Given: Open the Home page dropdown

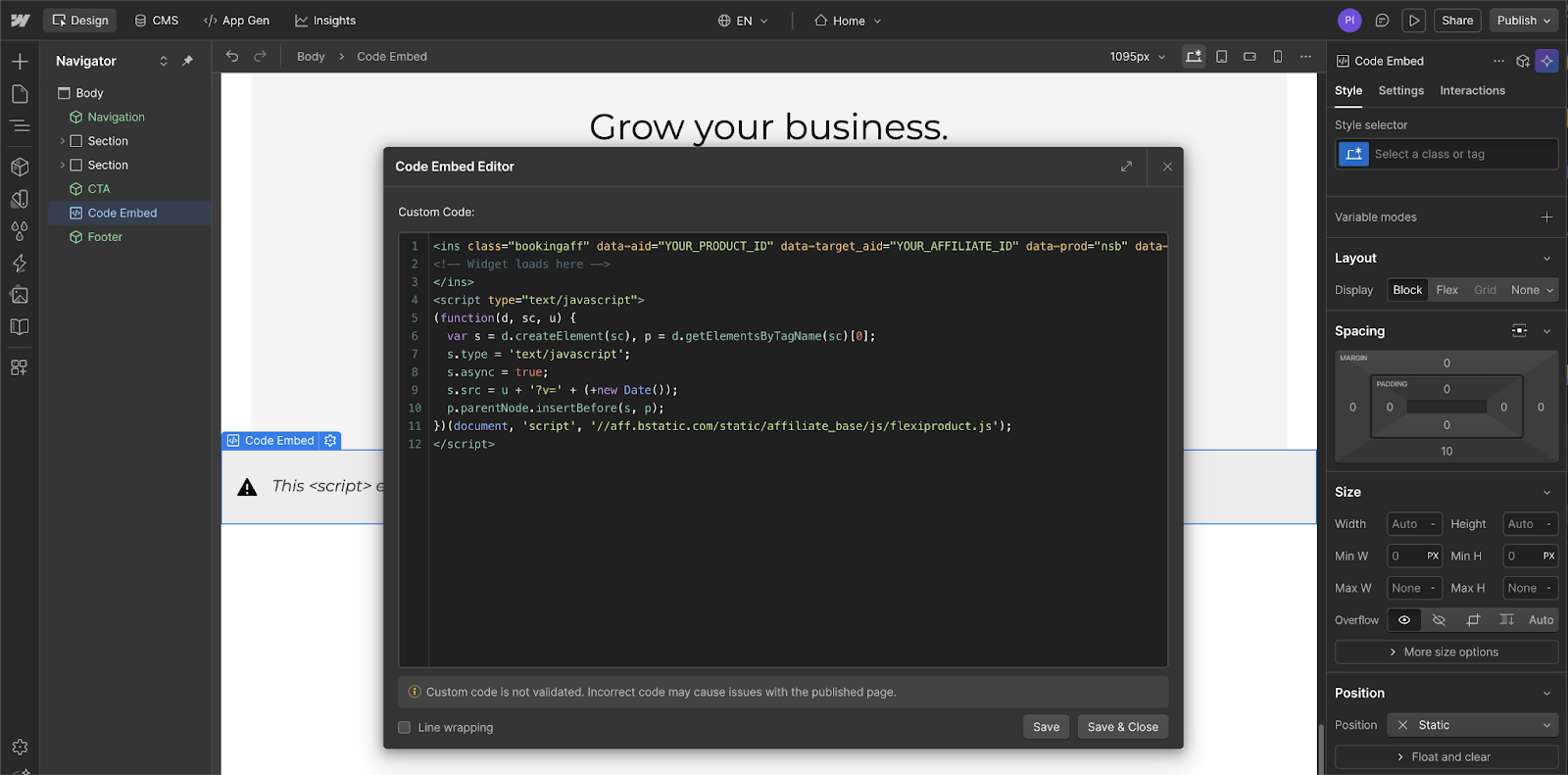Looking at the screenshot, I should click(848, 21).
